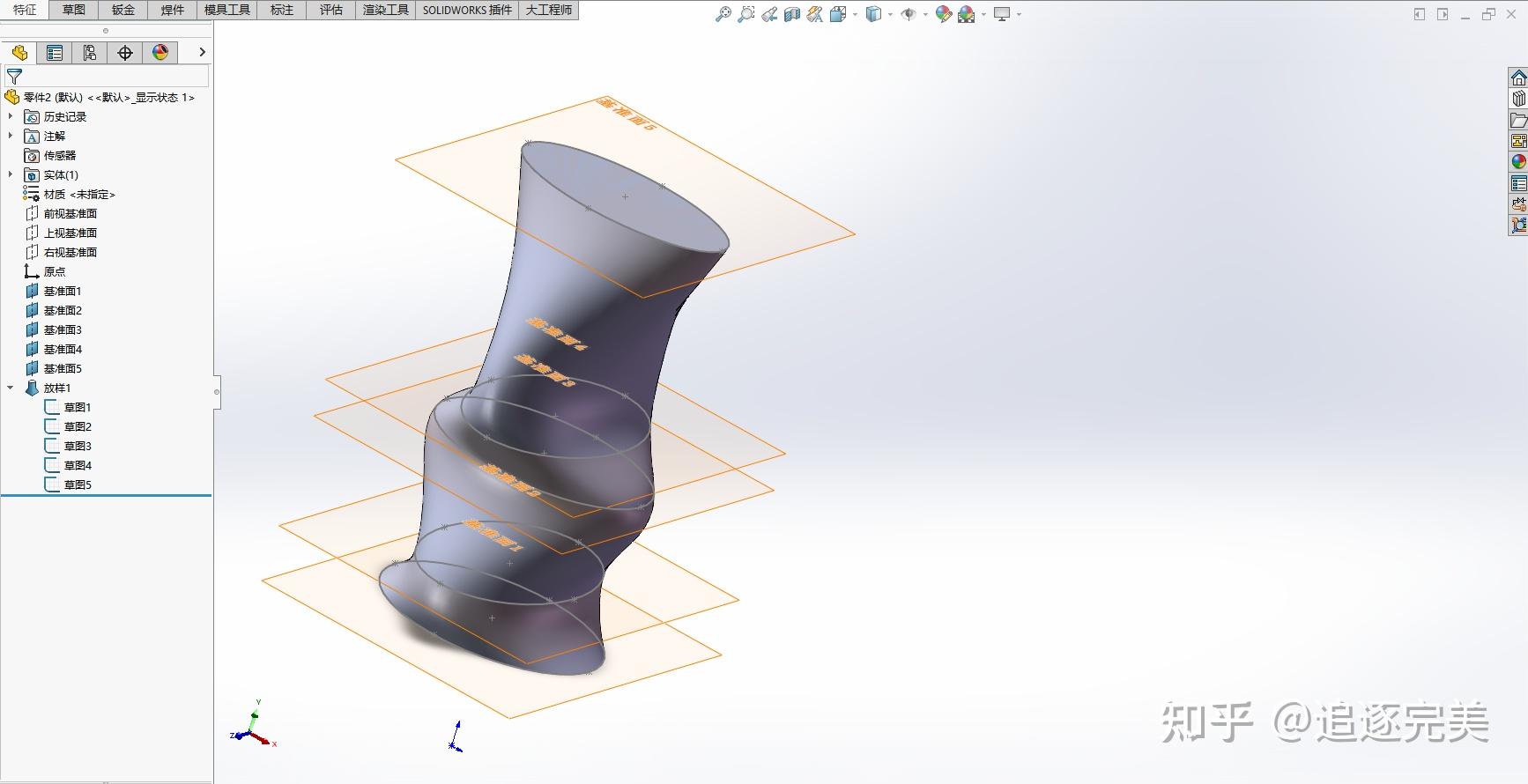1528x784 pixels.
Task: Click the Display Style cube icon
Action: point(873,14)
